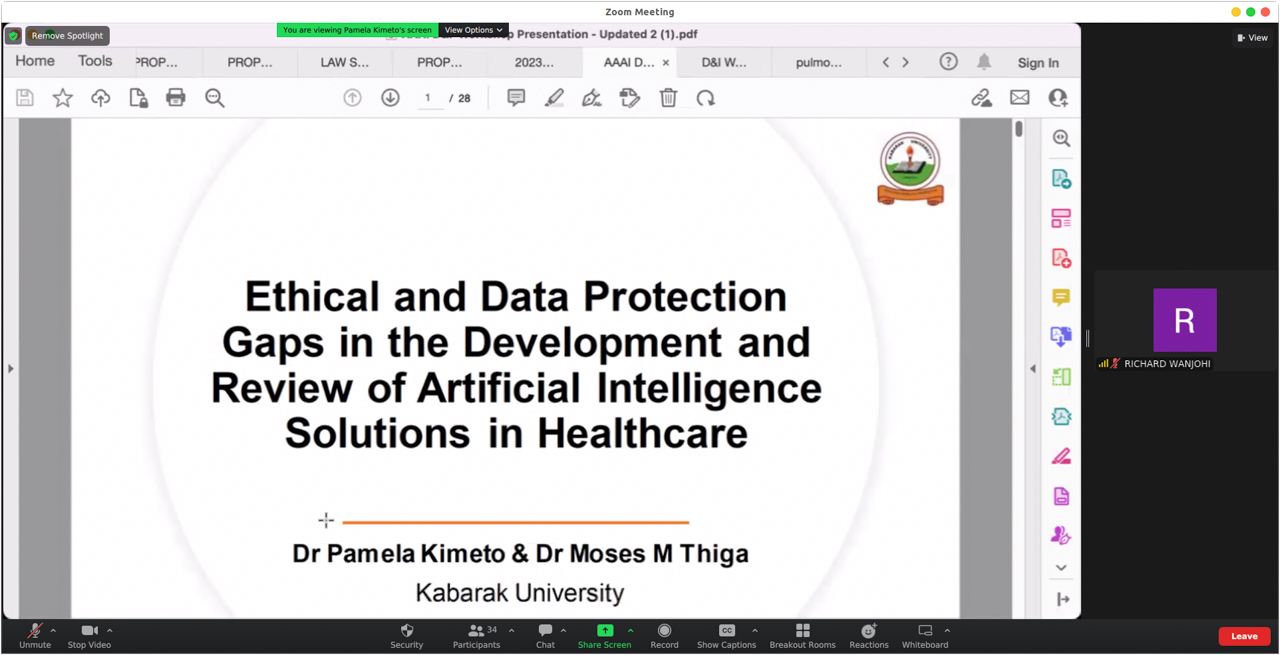The width and height of the screenshot is (1280, 655).
Task: Open the Combine Files tool in side panel
Action: [1061, 337]
